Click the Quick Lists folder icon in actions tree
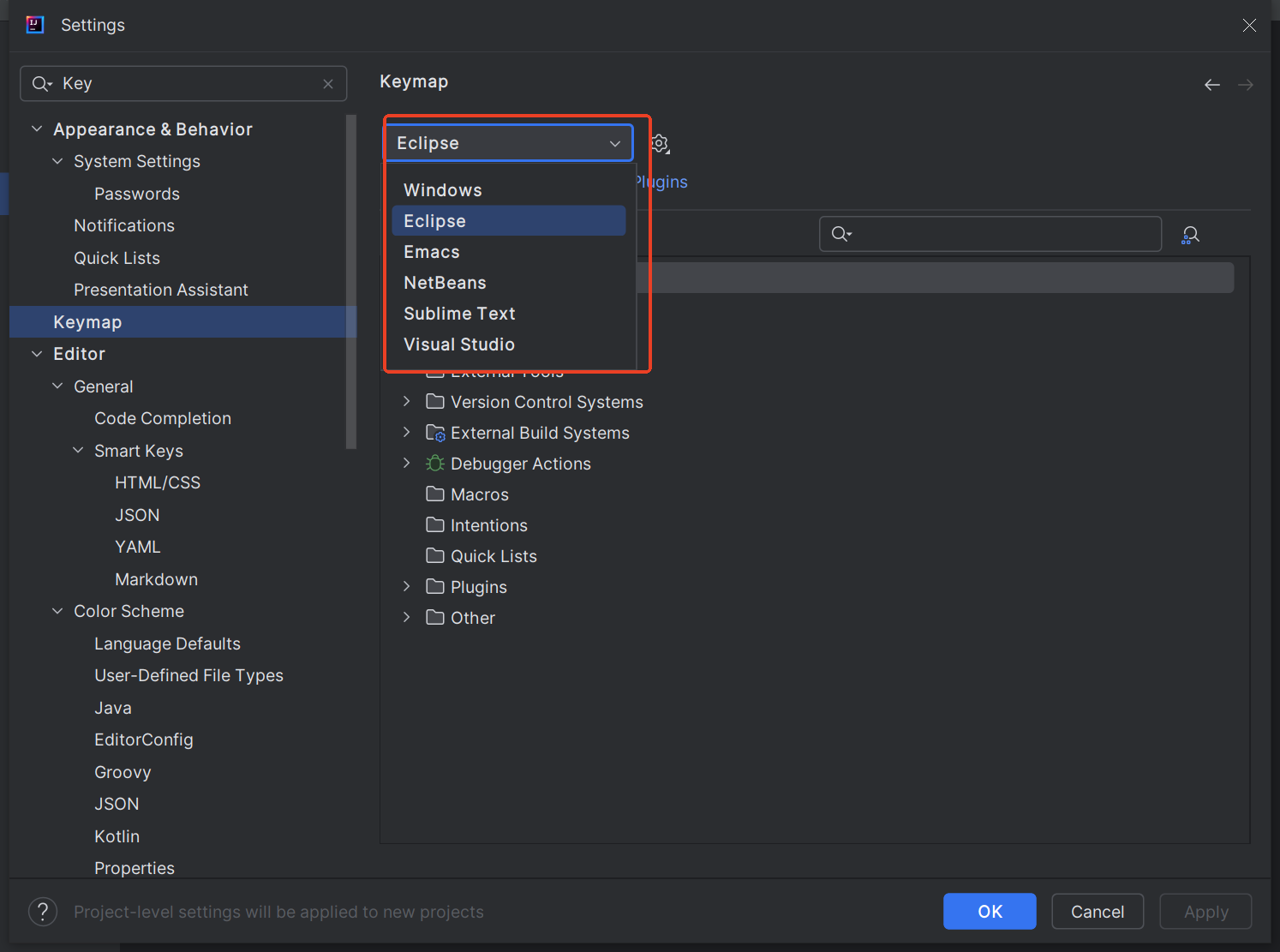Image resolution: width=1280 pixels, height=952 pixels. point(435,556)
